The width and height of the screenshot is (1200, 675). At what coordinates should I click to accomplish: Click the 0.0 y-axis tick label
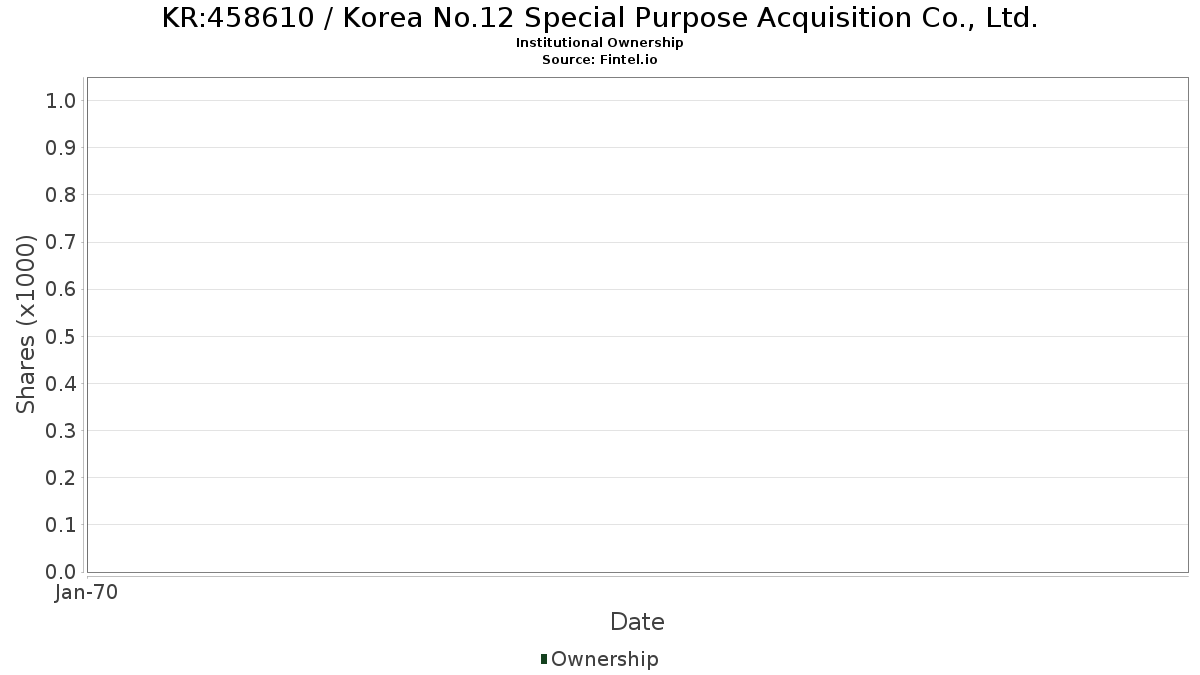tap(61, 572)
